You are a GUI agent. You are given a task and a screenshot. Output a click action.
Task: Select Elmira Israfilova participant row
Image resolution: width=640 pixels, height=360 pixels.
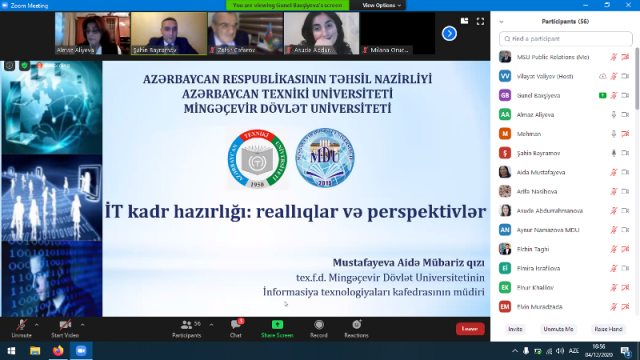[565, 268]
